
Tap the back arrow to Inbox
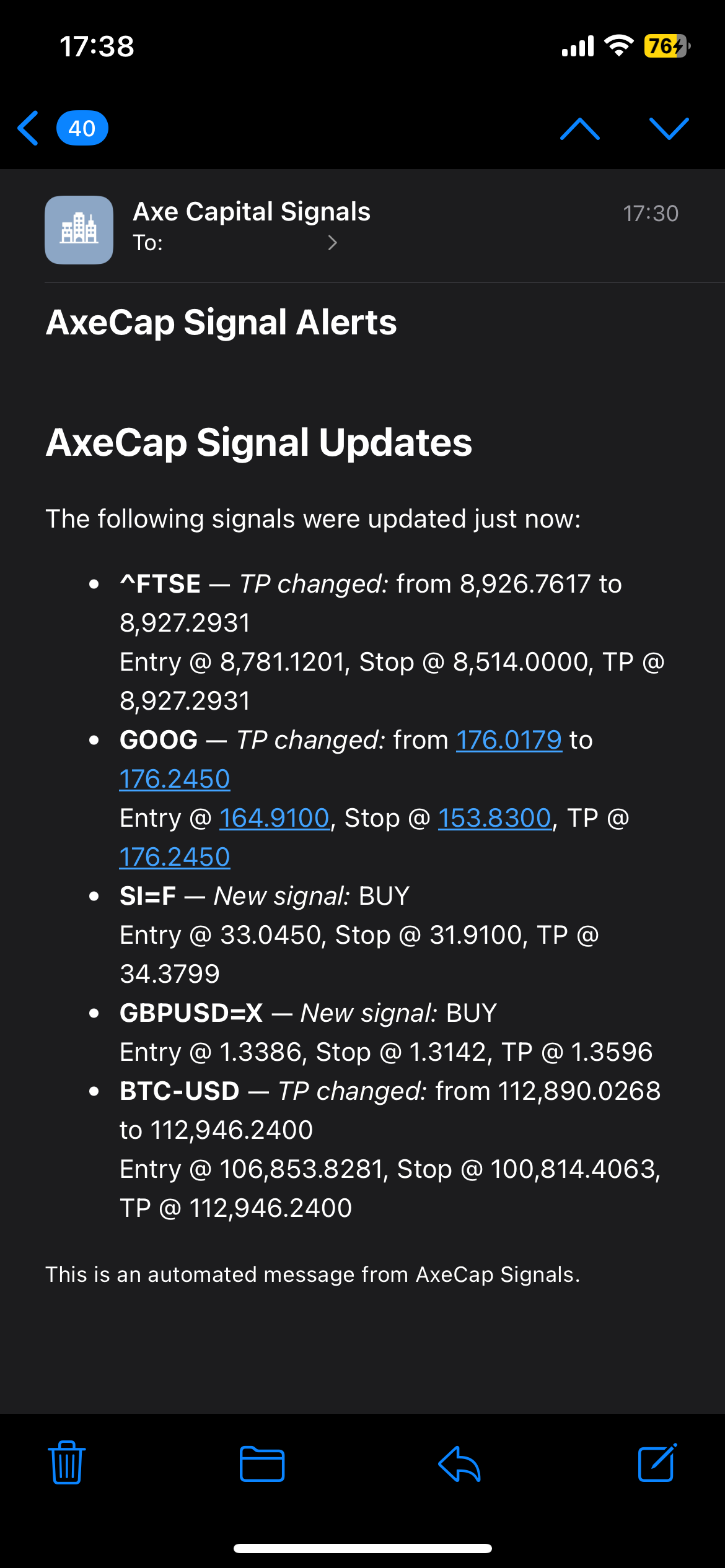[x=29, y=128]
